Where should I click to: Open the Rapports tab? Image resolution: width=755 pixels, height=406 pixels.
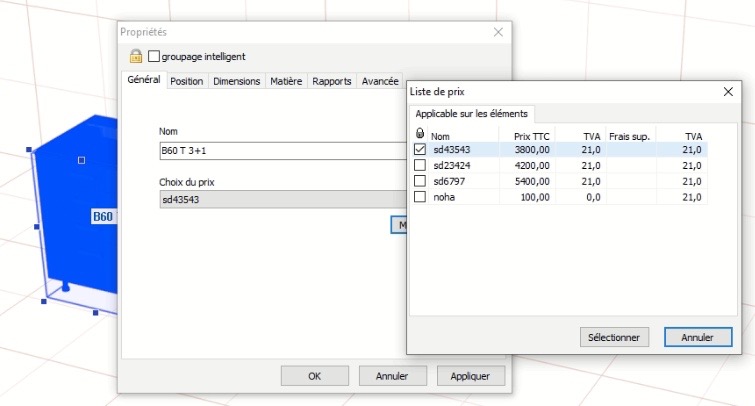click(332, 81)
